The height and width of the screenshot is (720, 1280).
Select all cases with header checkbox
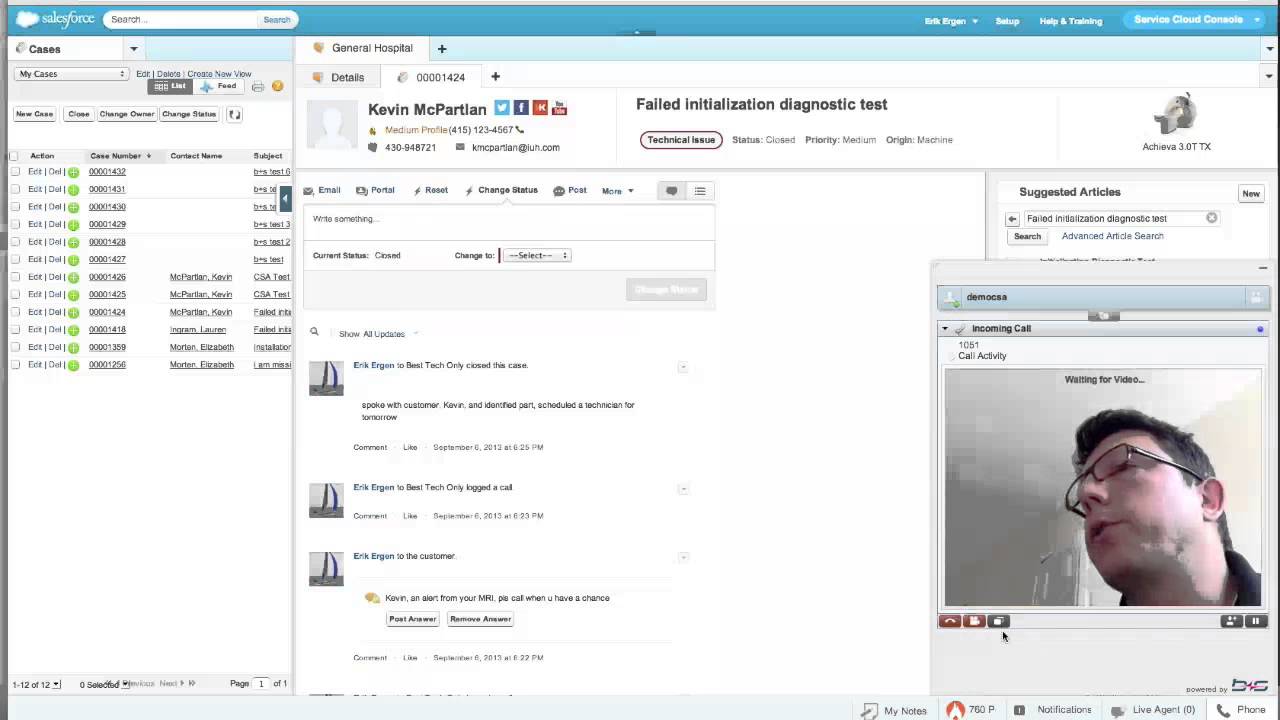click(14, 156)
